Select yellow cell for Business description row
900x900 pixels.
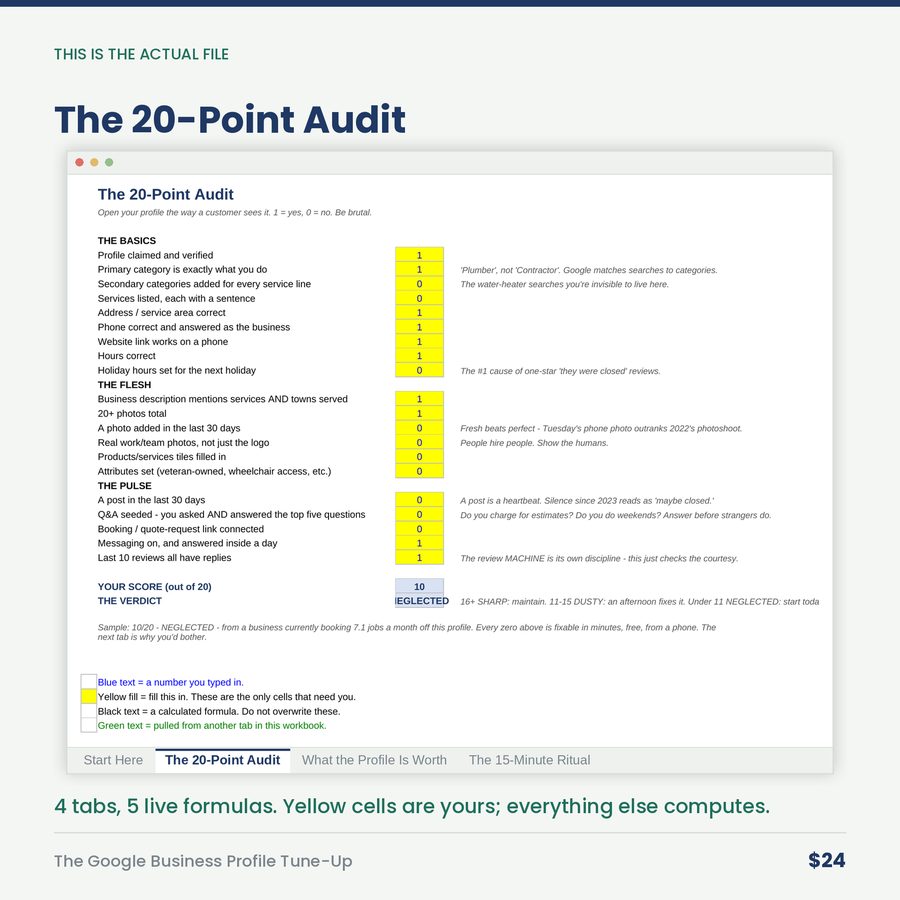[x=419, y=398]
